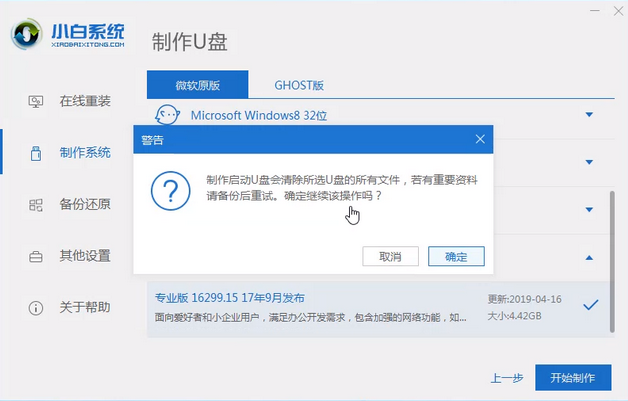Open 关于帮助 page
Image resolution: width=628 pixels, height=401 pixels.
click(85, 307)
